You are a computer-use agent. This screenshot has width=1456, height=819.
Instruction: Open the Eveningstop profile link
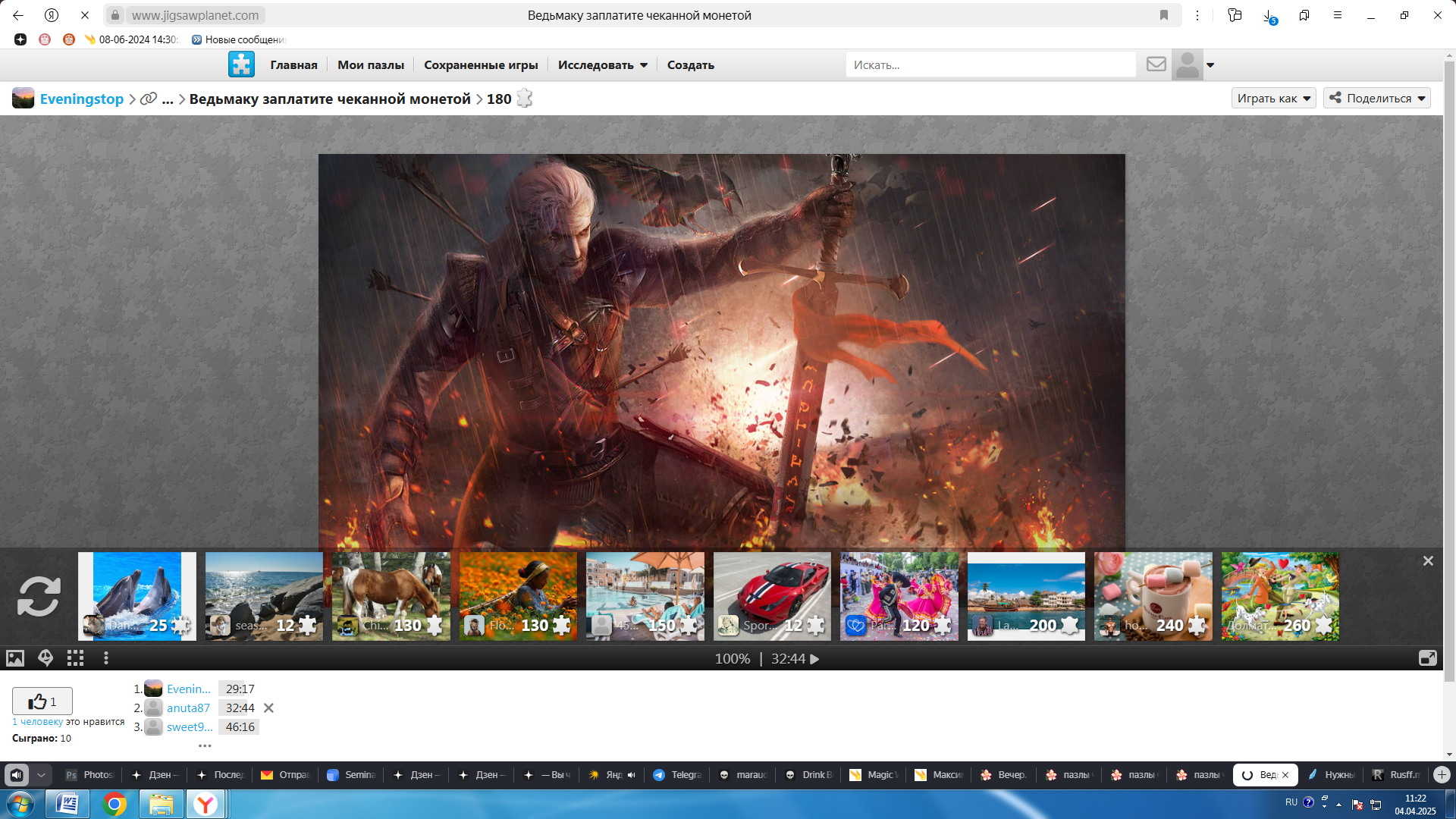click(81, 99)
